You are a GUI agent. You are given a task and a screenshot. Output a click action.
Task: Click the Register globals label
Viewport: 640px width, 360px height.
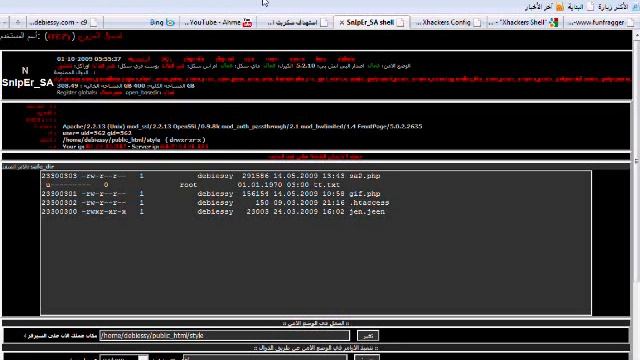[x=77, y=93]
